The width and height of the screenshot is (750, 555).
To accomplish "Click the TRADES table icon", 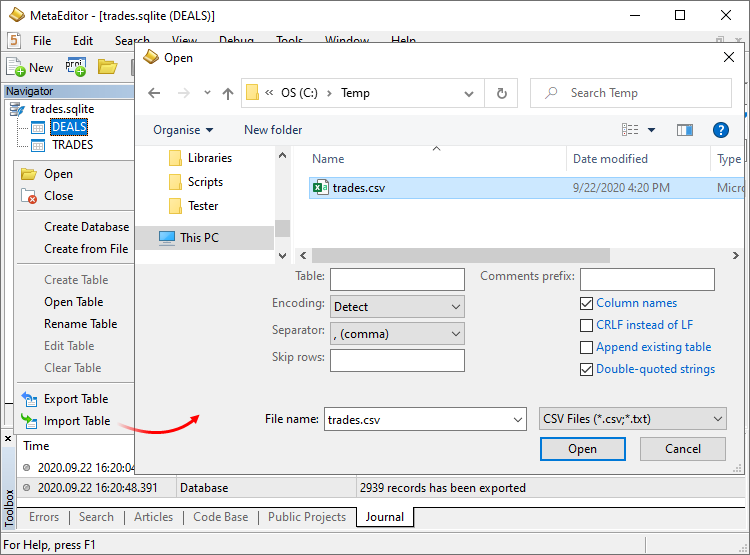I will point(38,145).
